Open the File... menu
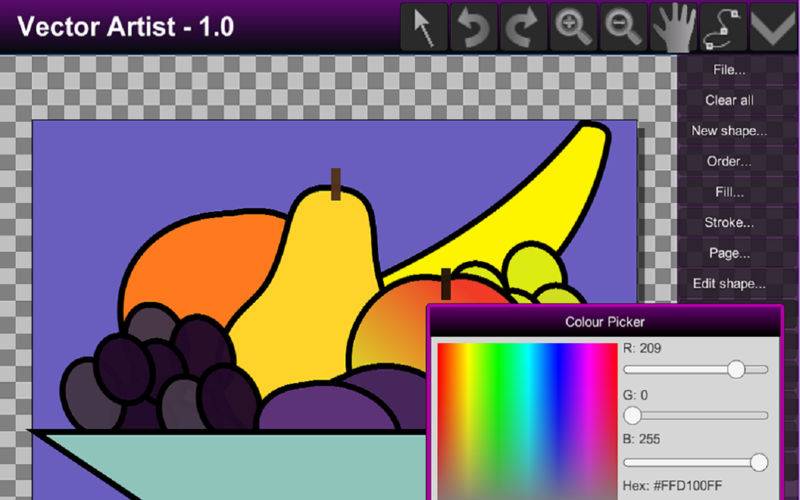 point(730,70)
